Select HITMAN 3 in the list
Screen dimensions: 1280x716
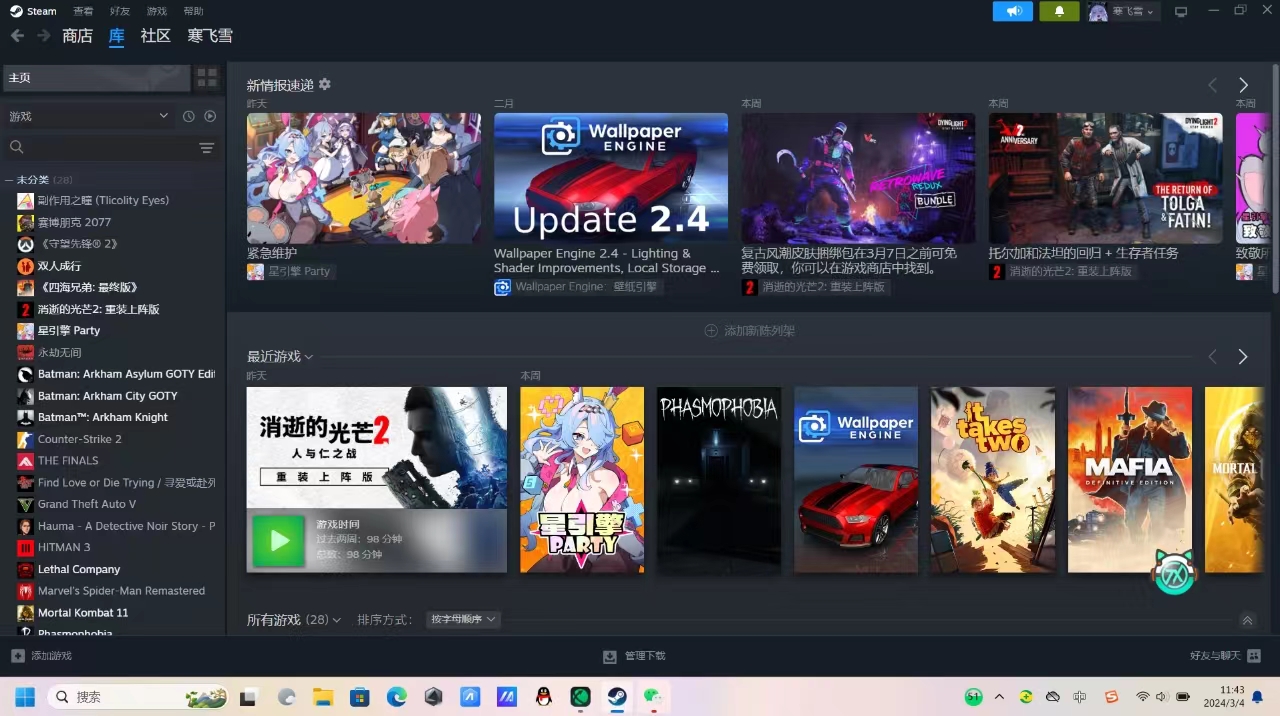(x=64, y=547)
